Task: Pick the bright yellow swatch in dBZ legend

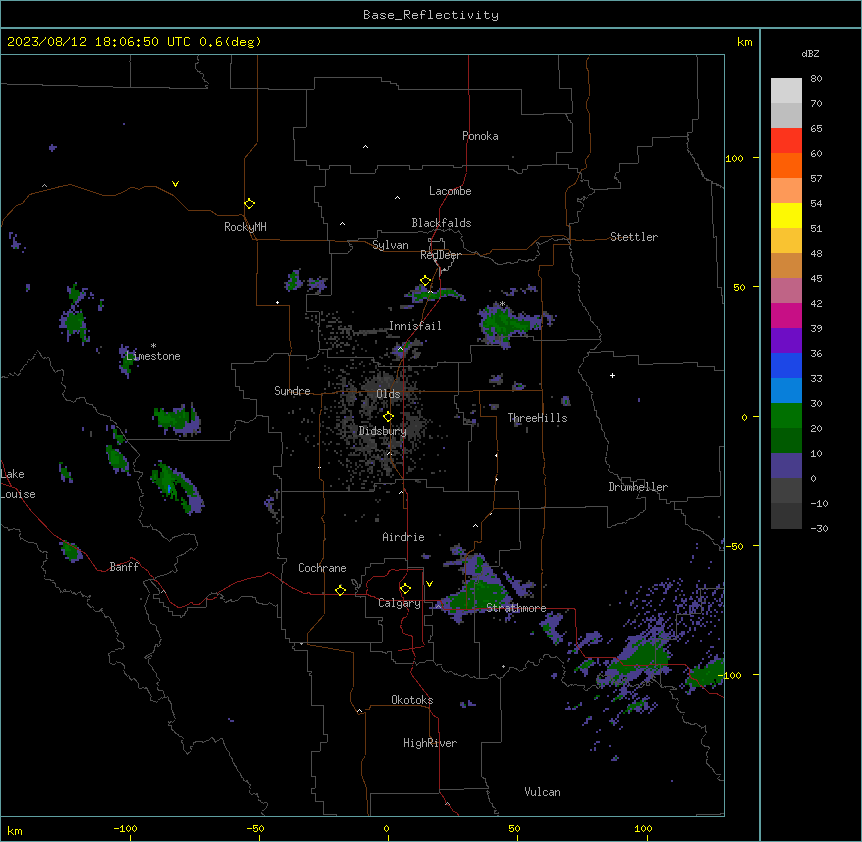Action: [786, 215]
